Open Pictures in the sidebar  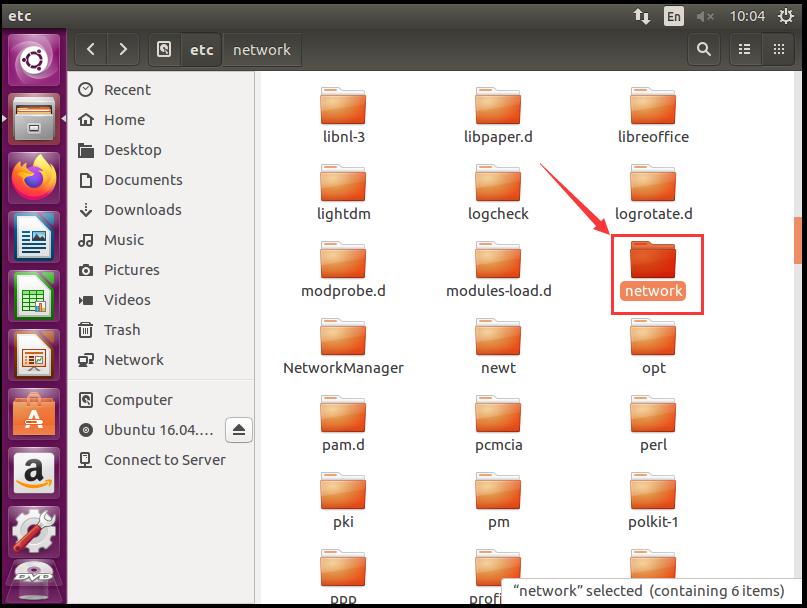pos(161,270)
